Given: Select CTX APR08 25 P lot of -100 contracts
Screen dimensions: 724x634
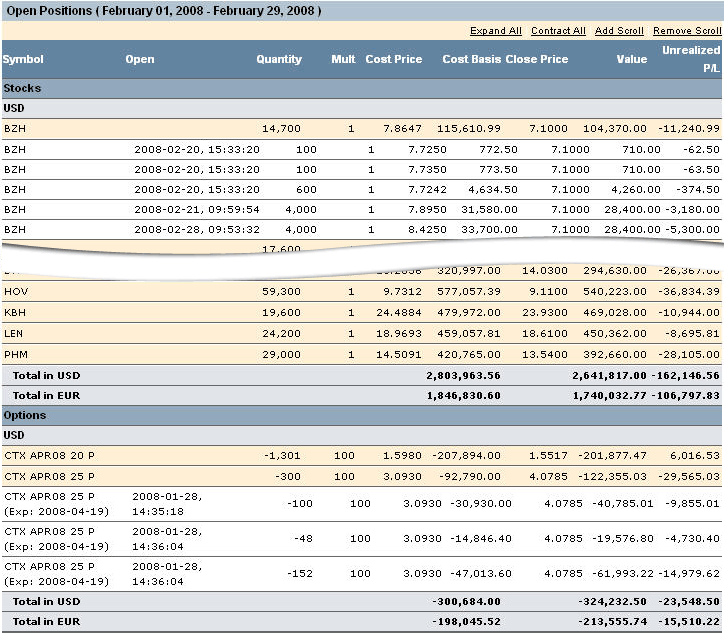Looking at the screenshot, I should (362, 504).
